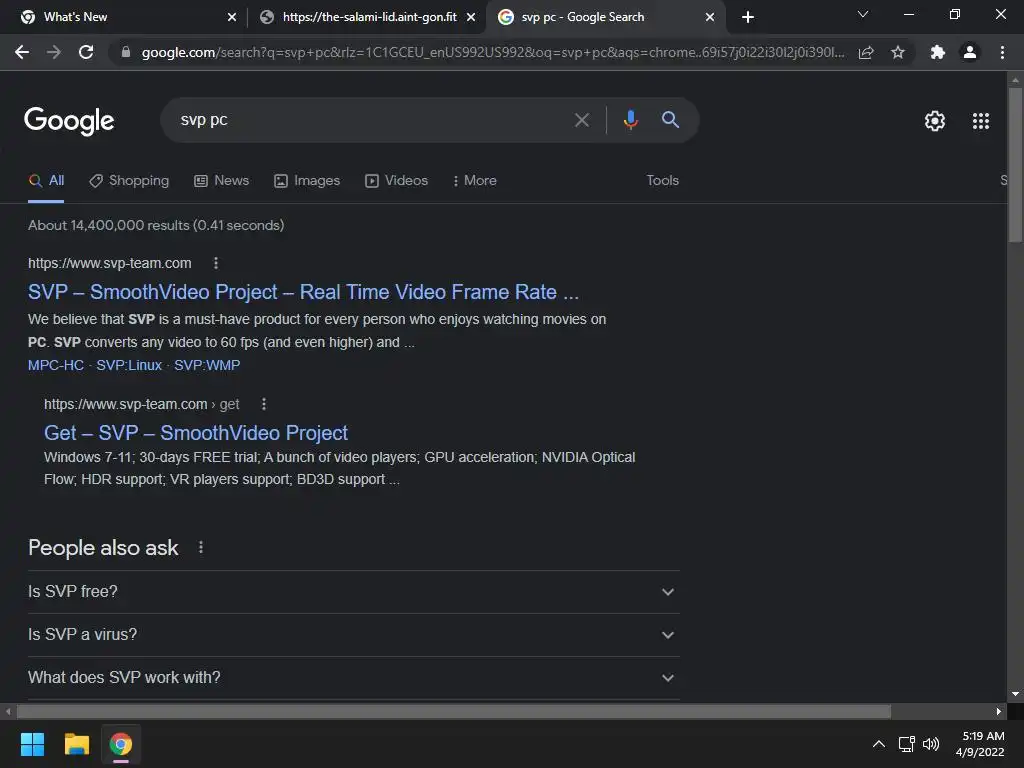Image resolution: width=1024 pixels, height=768 pixels.
Task: Open People also ask options menu
Action: (201, 547)
